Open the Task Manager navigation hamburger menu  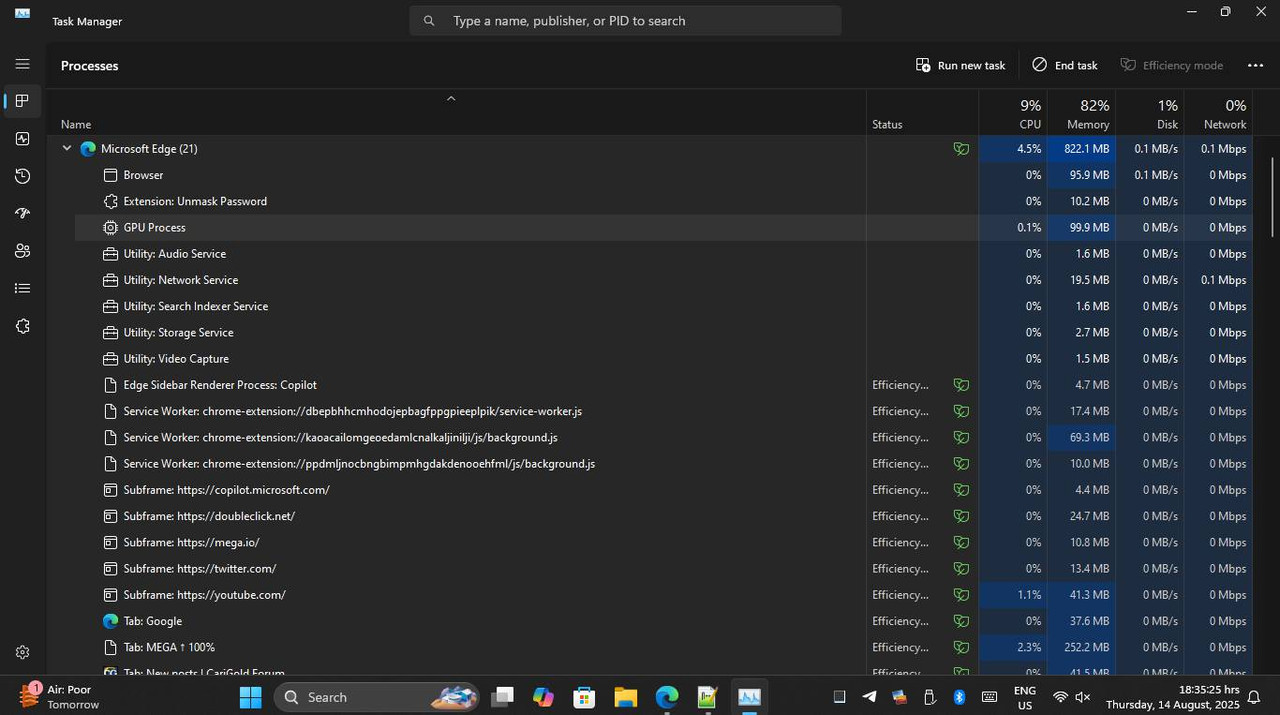[22, 64]
